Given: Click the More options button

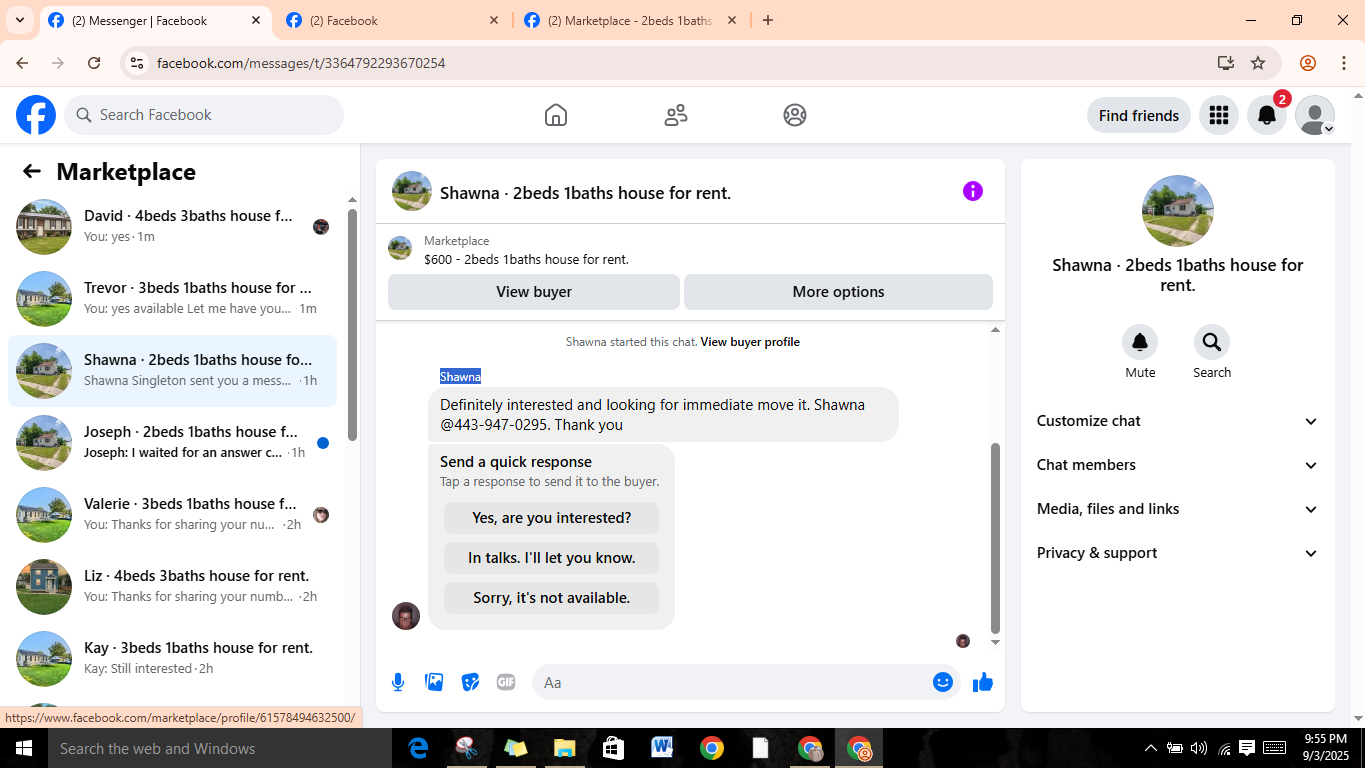Looking at the screenshot, I should pos(838,292).
